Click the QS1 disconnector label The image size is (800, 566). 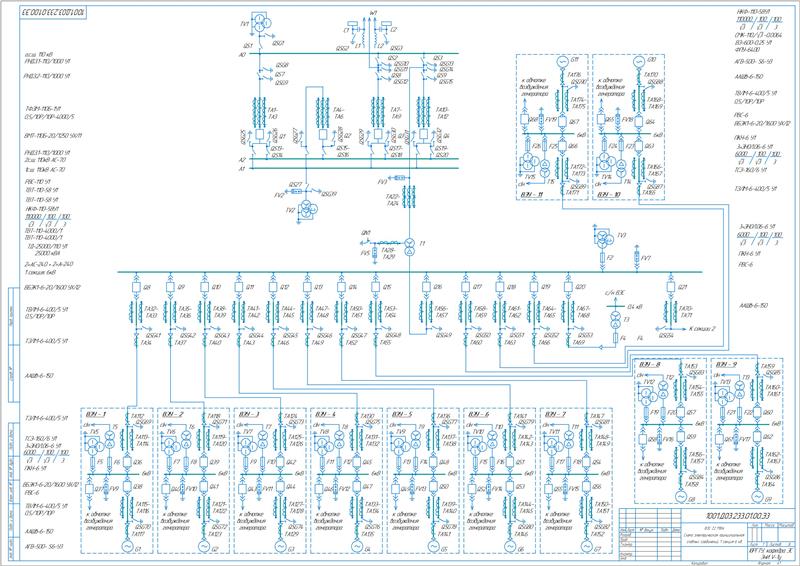pos(247,45)
